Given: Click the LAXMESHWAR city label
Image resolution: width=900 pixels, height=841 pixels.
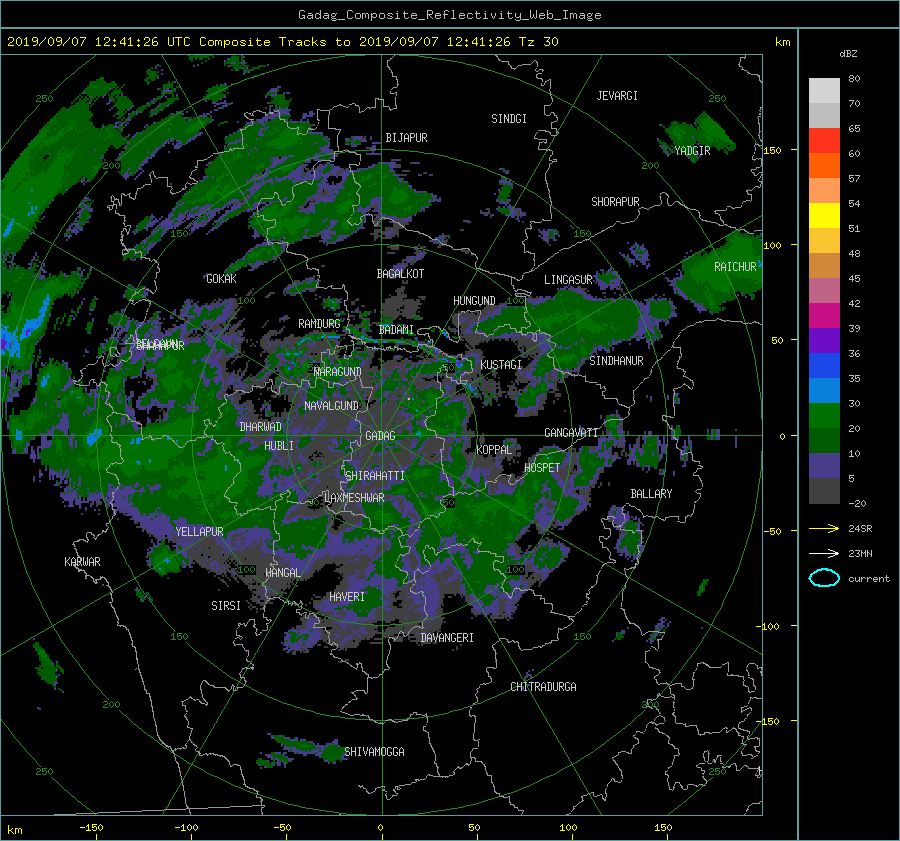Looking at the screenshot, I should [354, 498].
